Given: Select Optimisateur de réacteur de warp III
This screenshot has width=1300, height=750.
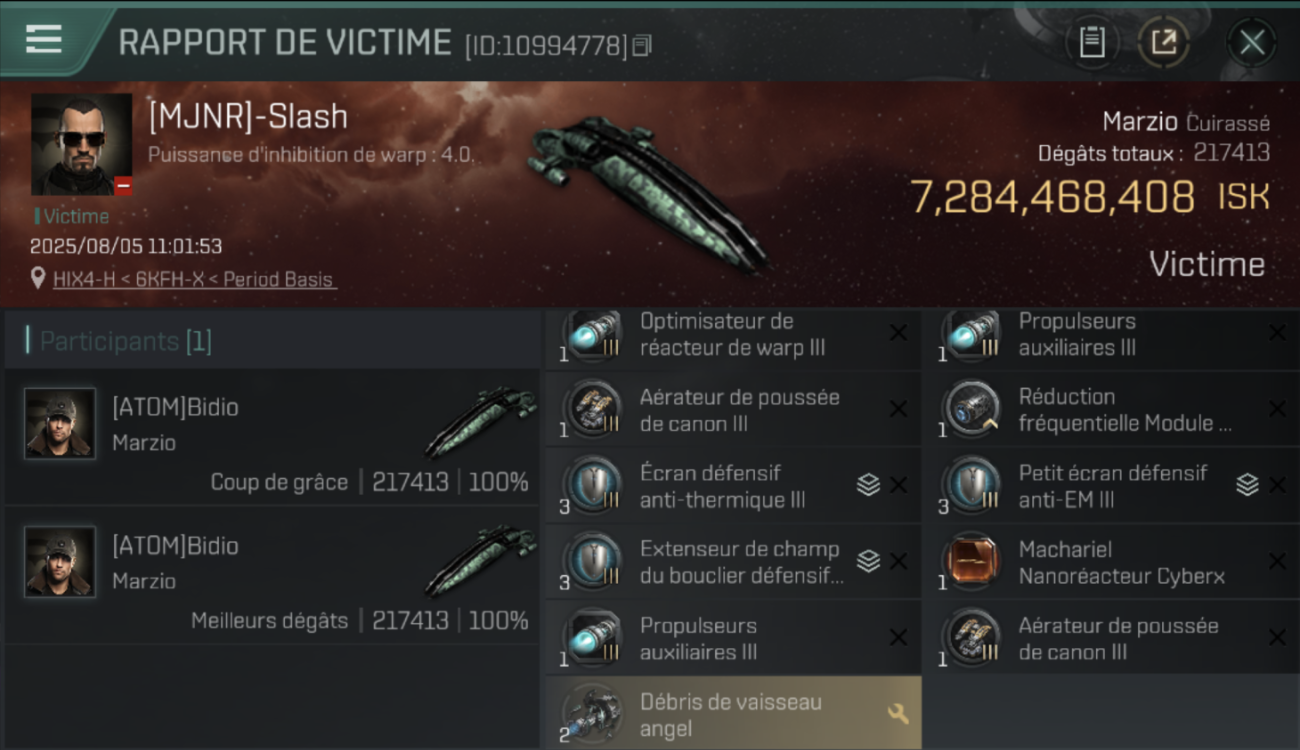Looking at the screenshot, I should (732, 335).
